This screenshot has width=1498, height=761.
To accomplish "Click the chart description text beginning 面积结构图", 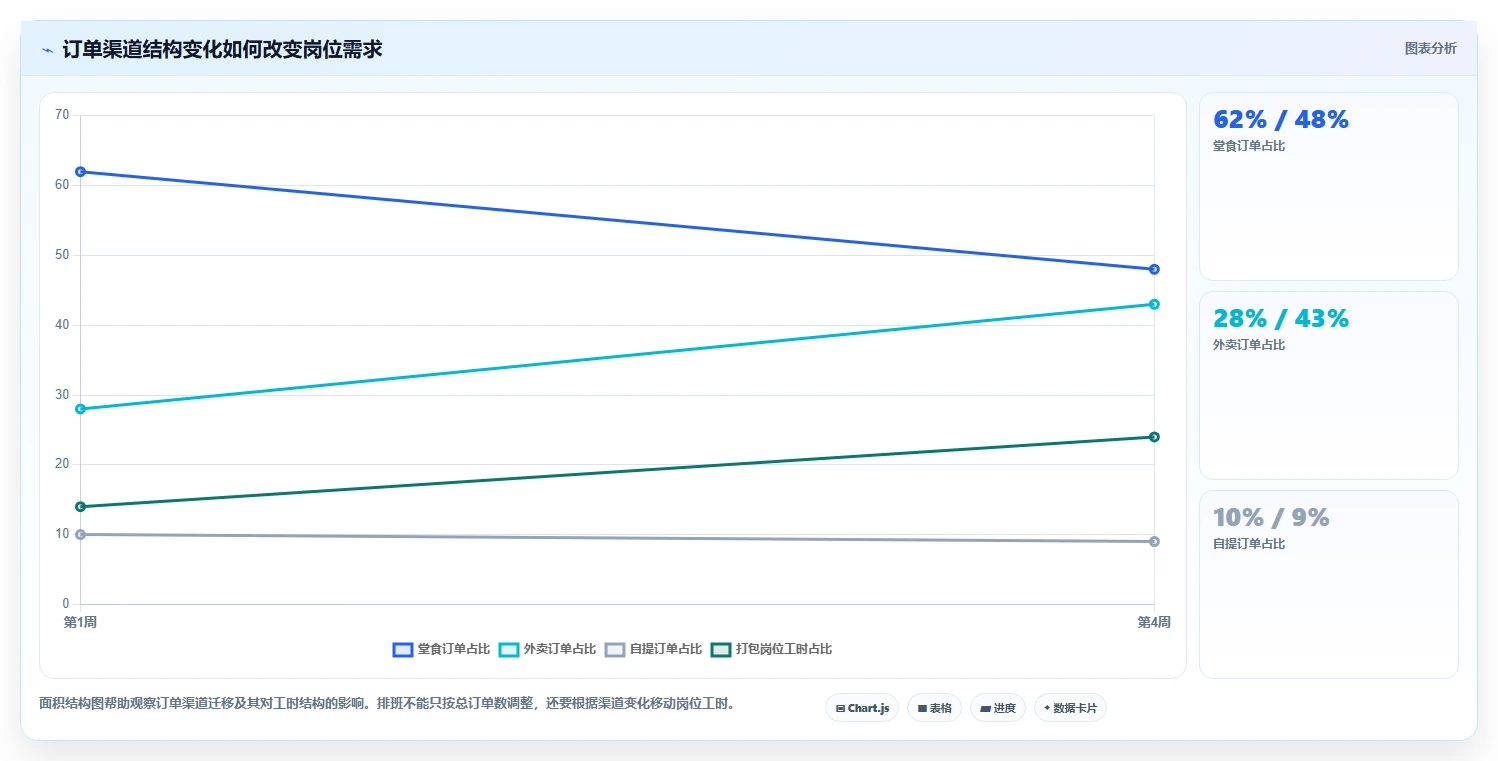I will [x=390, y=704].
